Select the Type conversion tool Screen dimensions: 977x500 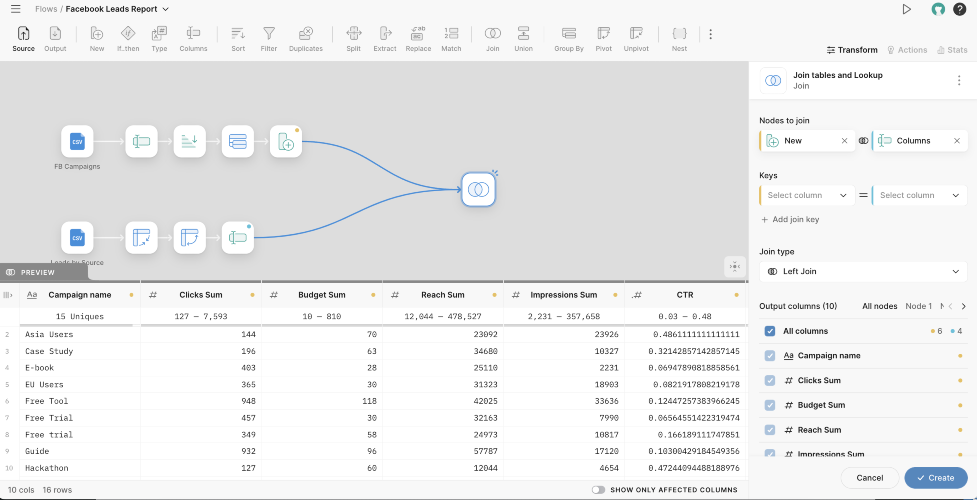(160, 39)
